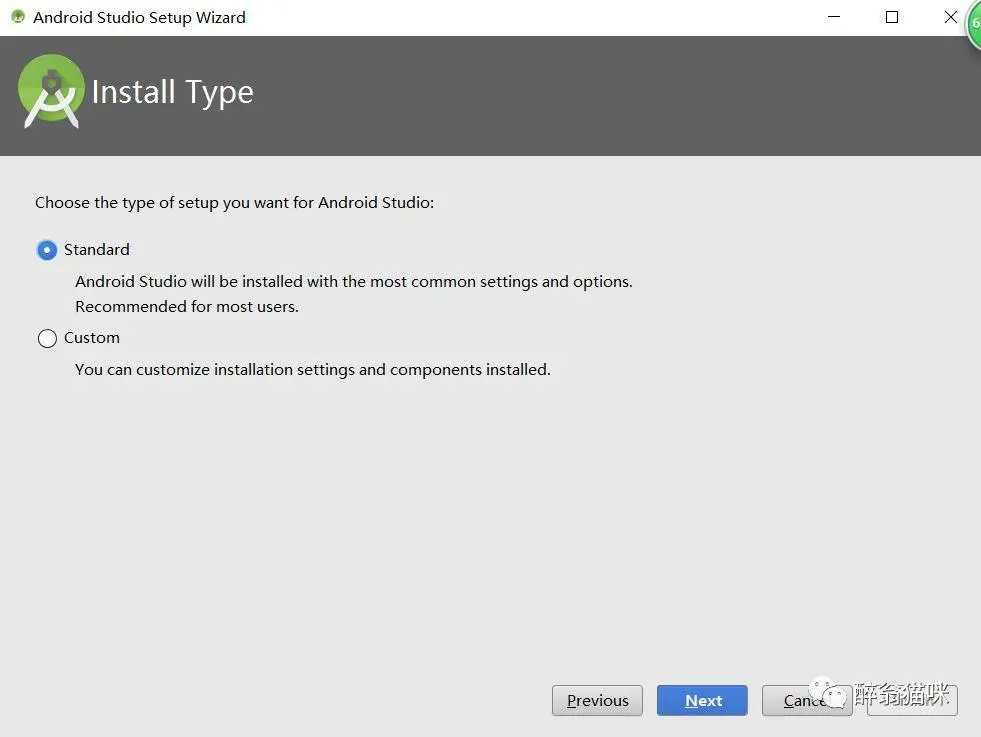
Task: Click the 'Android Studio Setup Wizard' window title
Action: pyautogui.click(x=140, y=18)
